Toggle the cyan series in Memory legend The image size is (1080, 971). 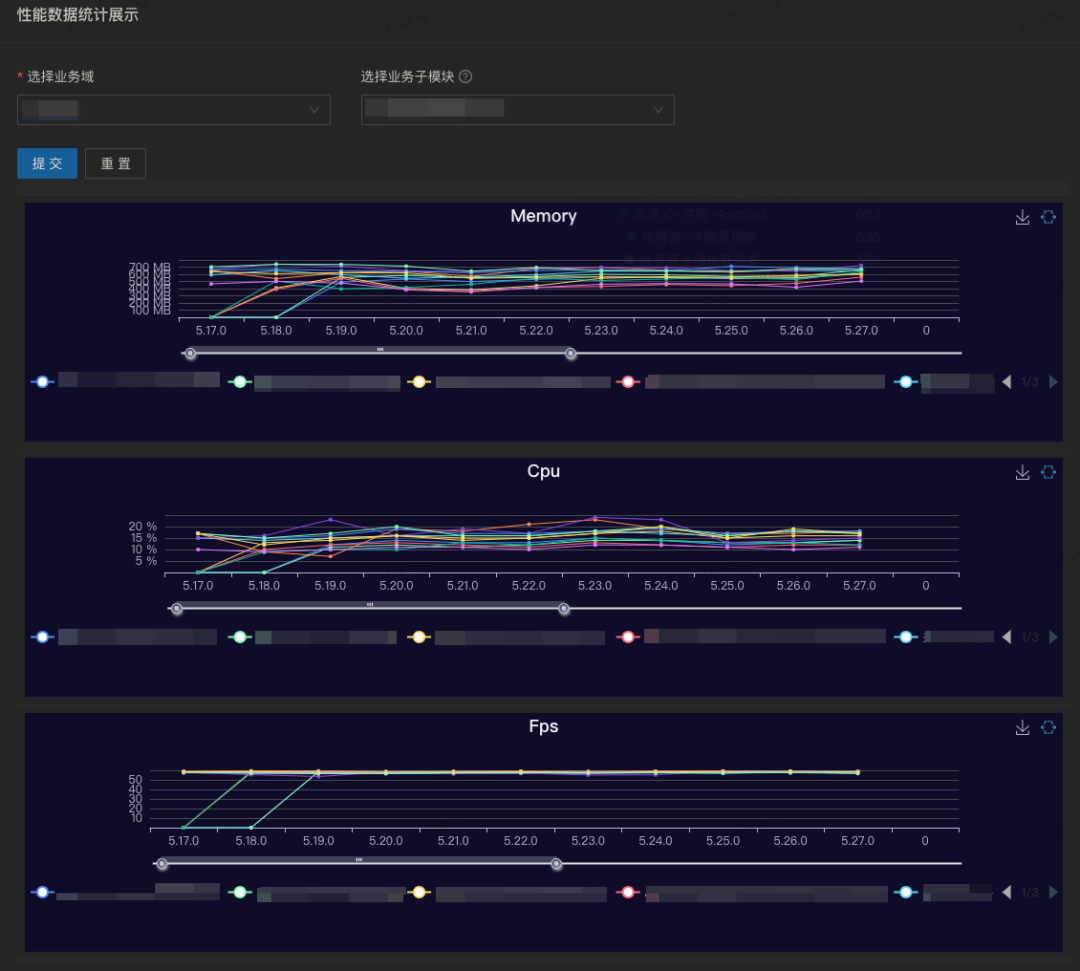pos(906,382)
